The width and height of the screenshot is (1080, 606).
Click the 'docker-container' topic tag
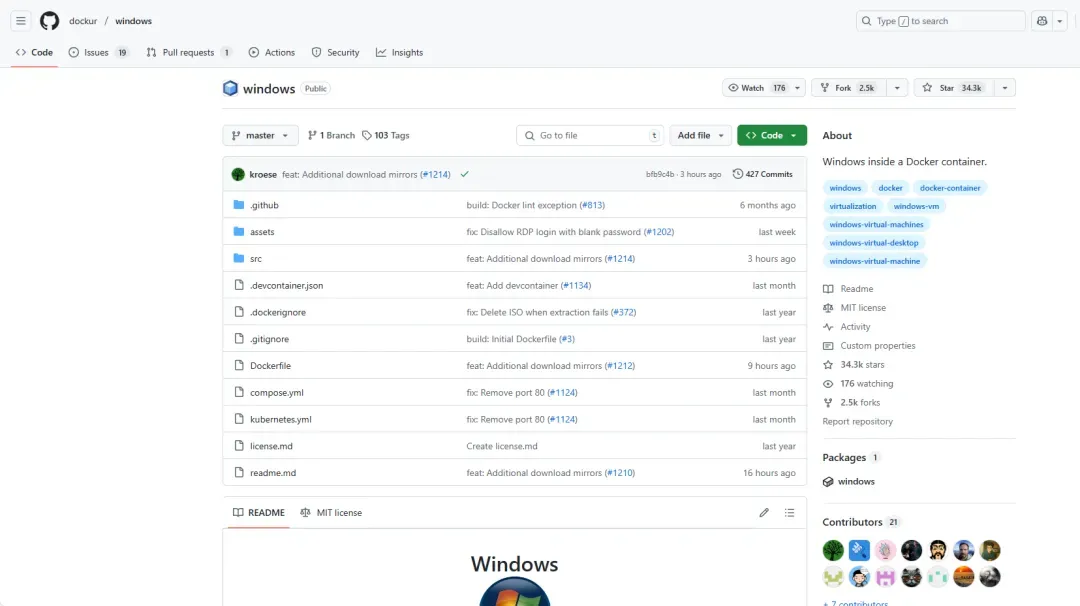click(950, 188)
